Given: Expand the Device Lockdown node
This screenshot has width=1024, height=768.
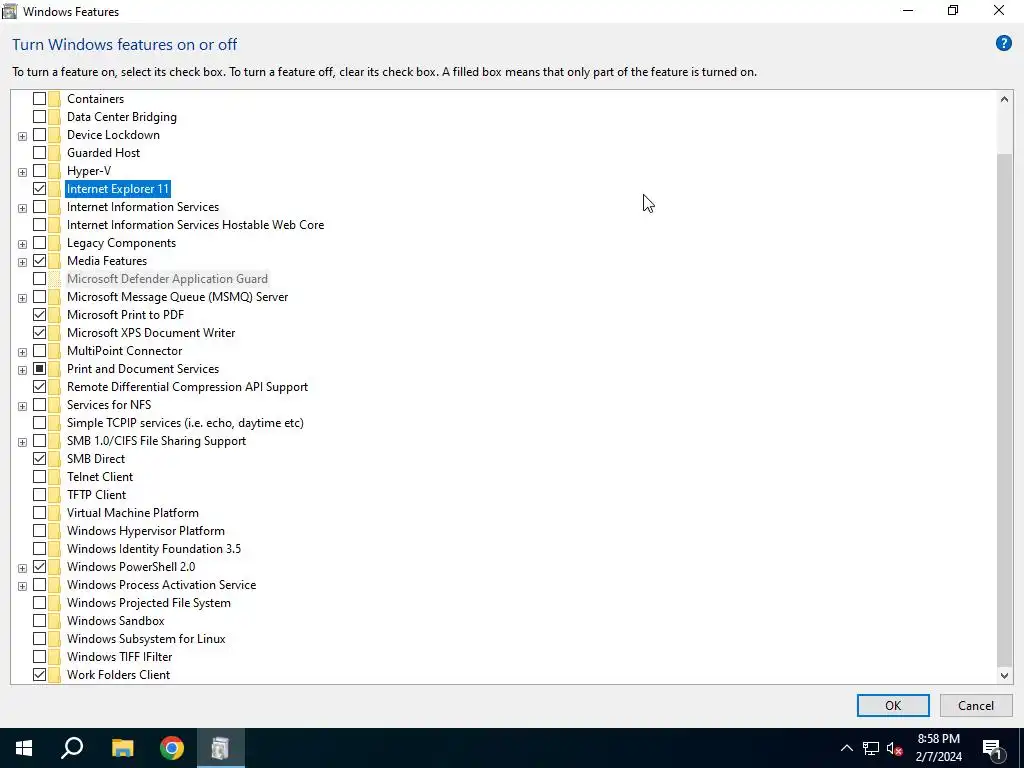Looking at the screenshot, I should [22, 136].
